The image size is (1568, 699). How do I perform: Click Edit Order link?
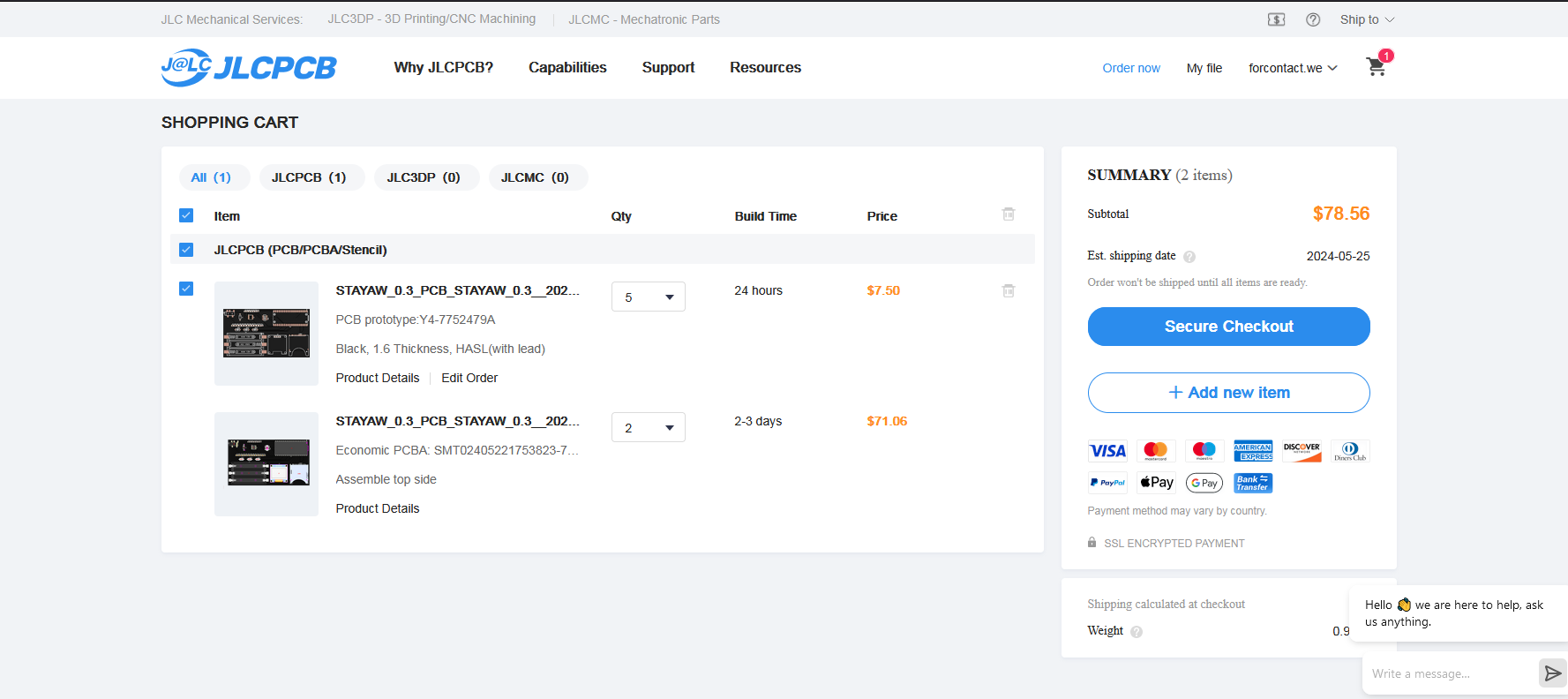click(469, 378)
